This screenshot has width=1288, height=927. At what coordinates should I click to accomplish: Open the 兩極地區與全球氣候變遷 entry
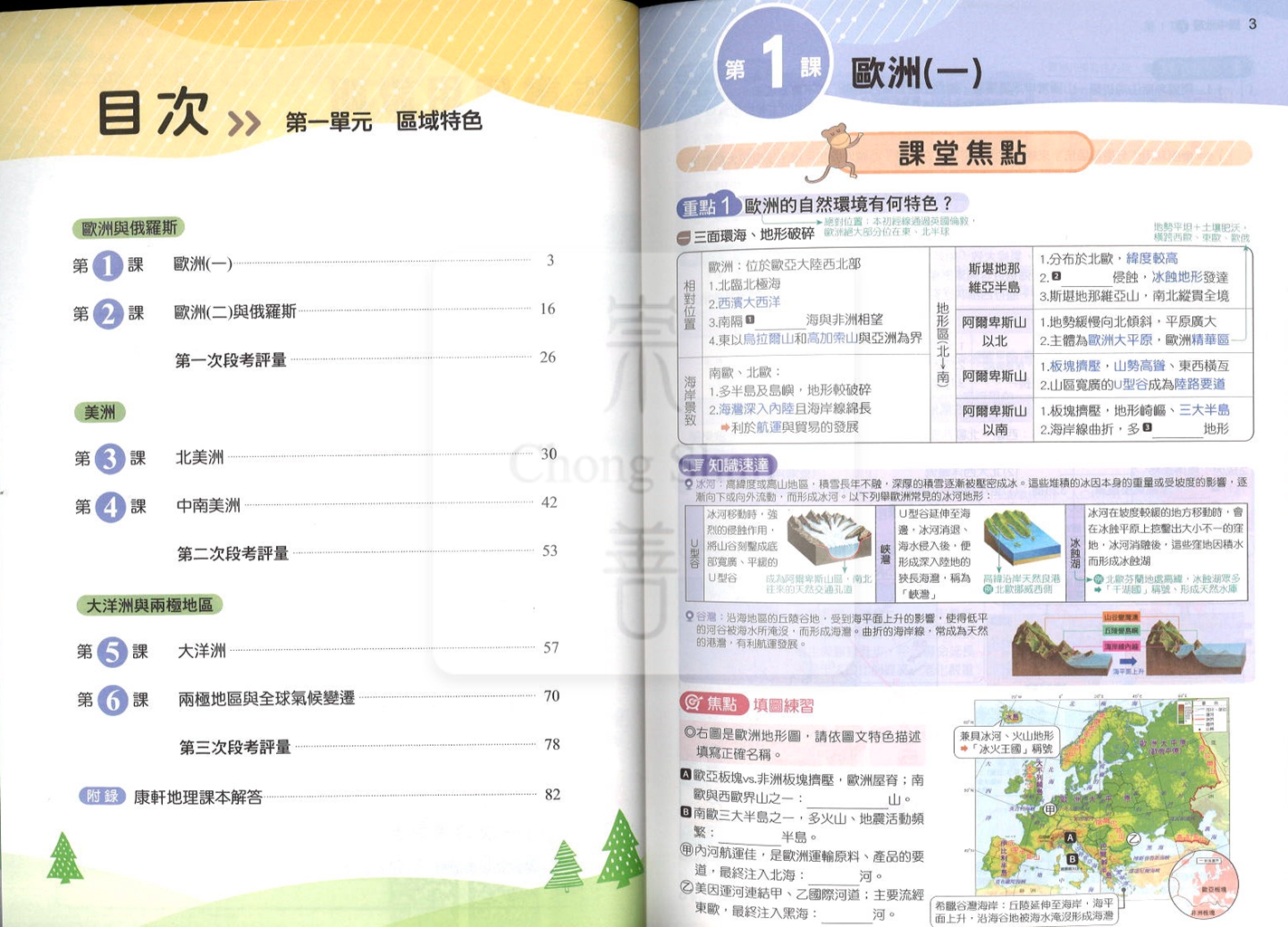(267, 699)
